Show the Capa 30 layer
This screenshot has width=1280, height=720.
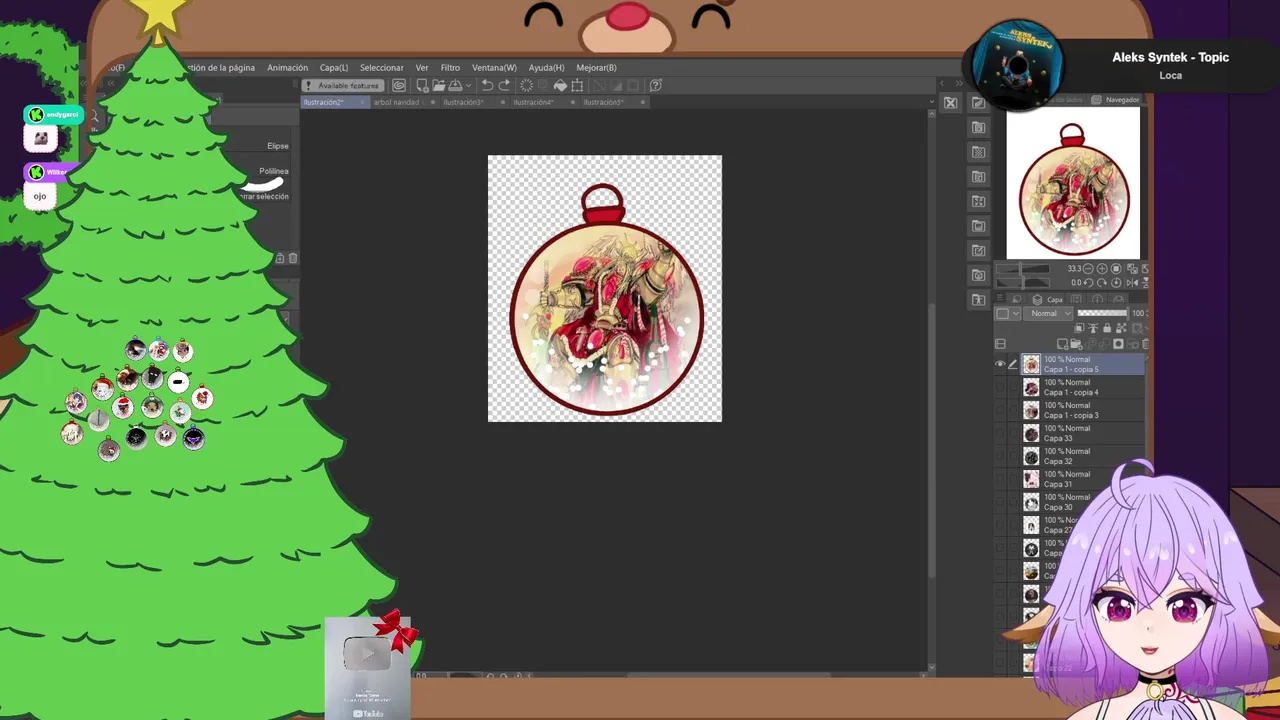click(x=1000, y=503)
